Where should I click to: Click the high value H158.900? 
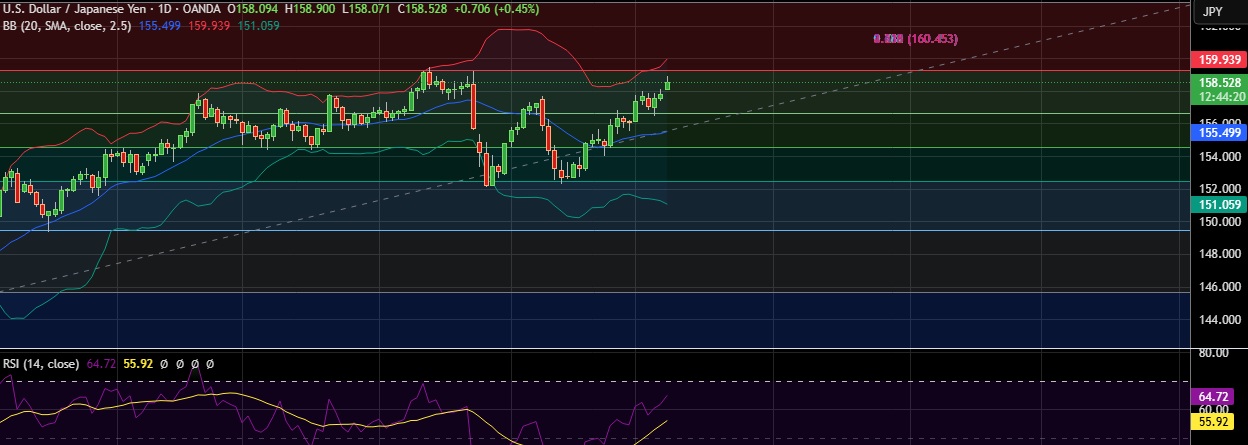click(311, 8)
